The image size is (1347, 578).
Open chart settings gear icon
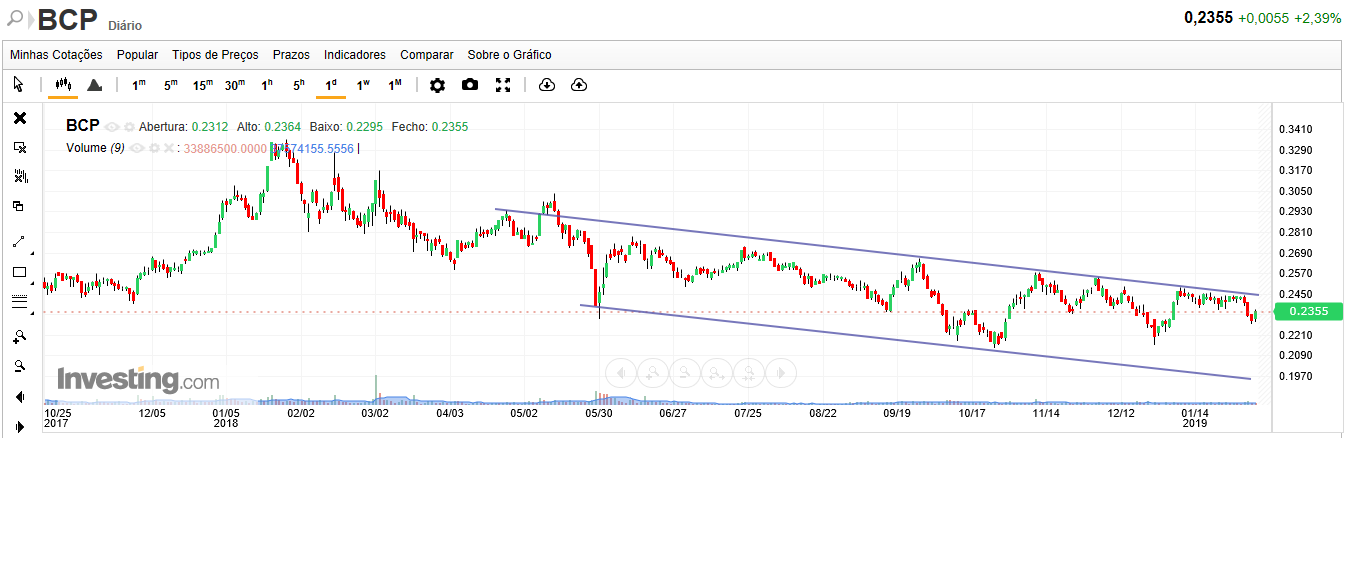click(x=437, y=85)
